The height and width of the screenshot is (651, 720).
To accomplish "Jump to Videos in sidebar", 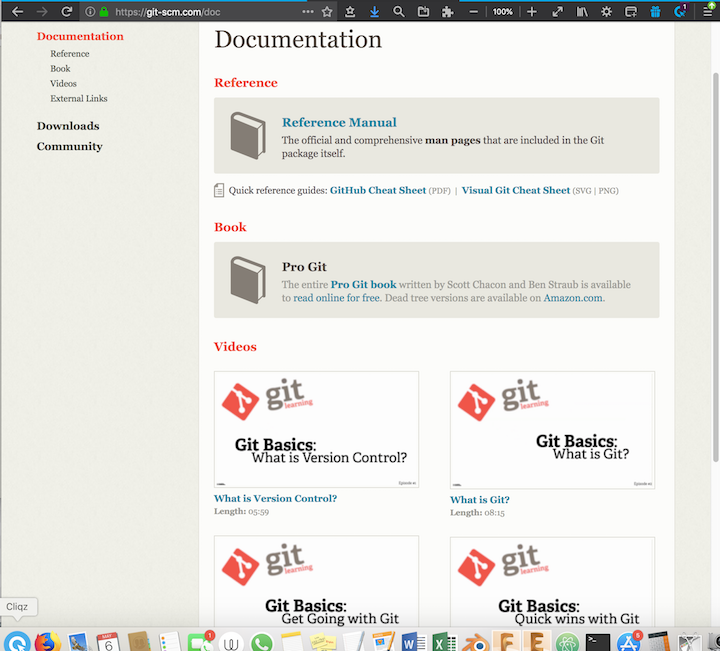I will [63, 84].
